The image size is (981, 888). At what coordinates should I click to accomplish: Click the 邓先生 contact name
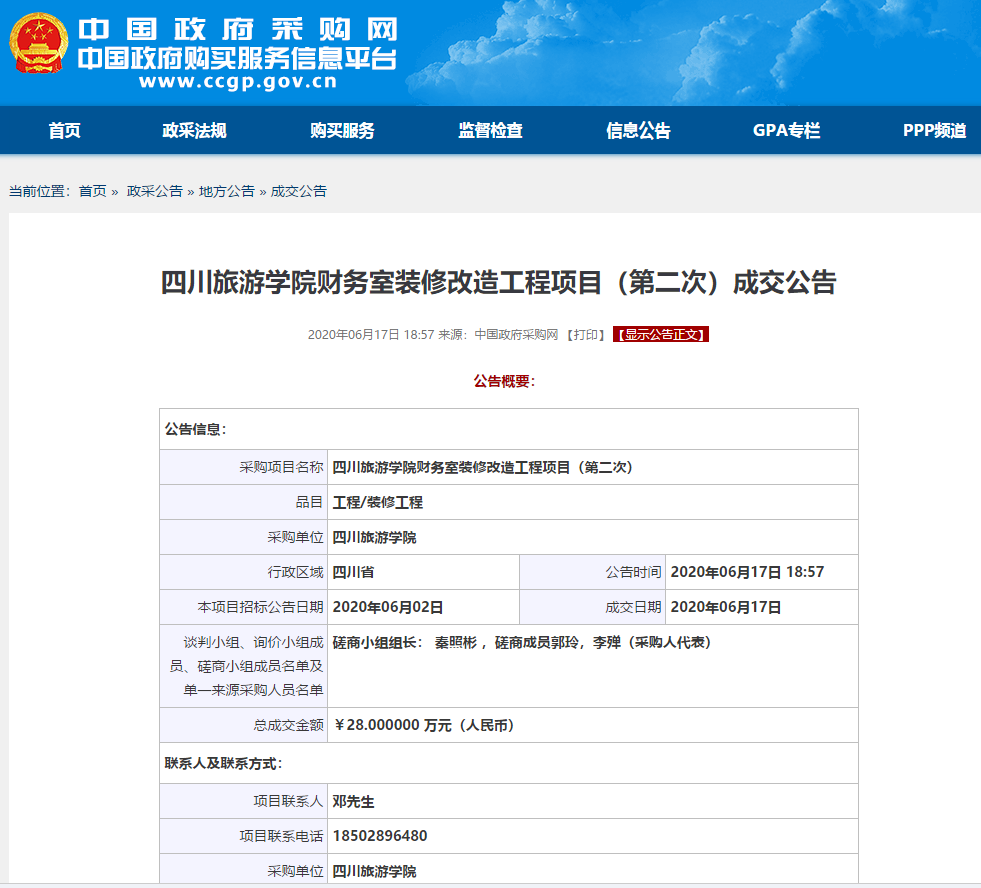coord(353,802)
